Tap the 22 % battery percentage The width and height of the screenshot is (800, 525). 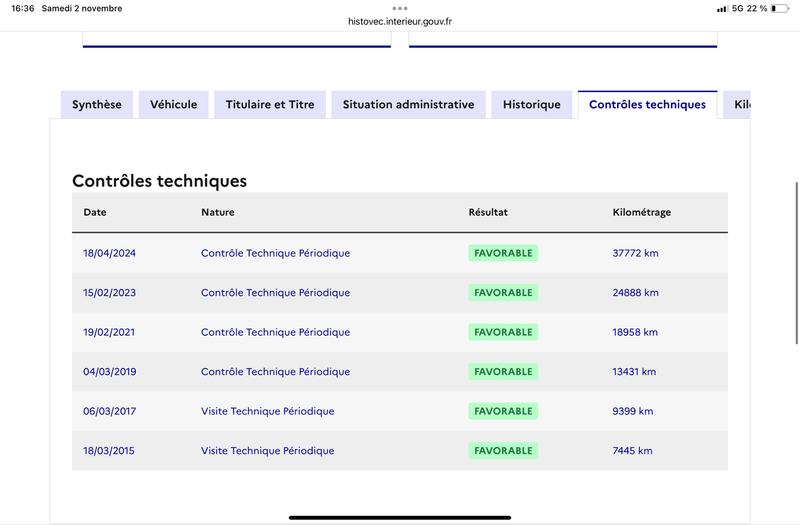[x=757, y=8]
